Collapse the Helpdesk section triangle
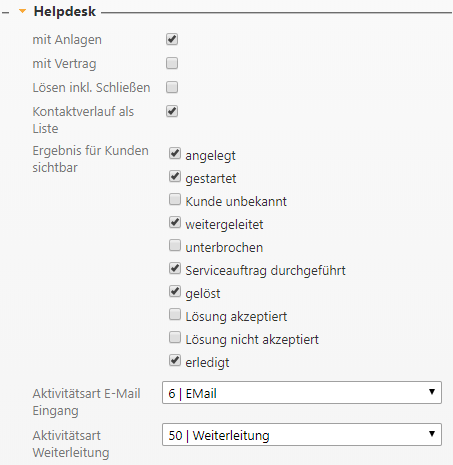 click(x=22, y=11)
